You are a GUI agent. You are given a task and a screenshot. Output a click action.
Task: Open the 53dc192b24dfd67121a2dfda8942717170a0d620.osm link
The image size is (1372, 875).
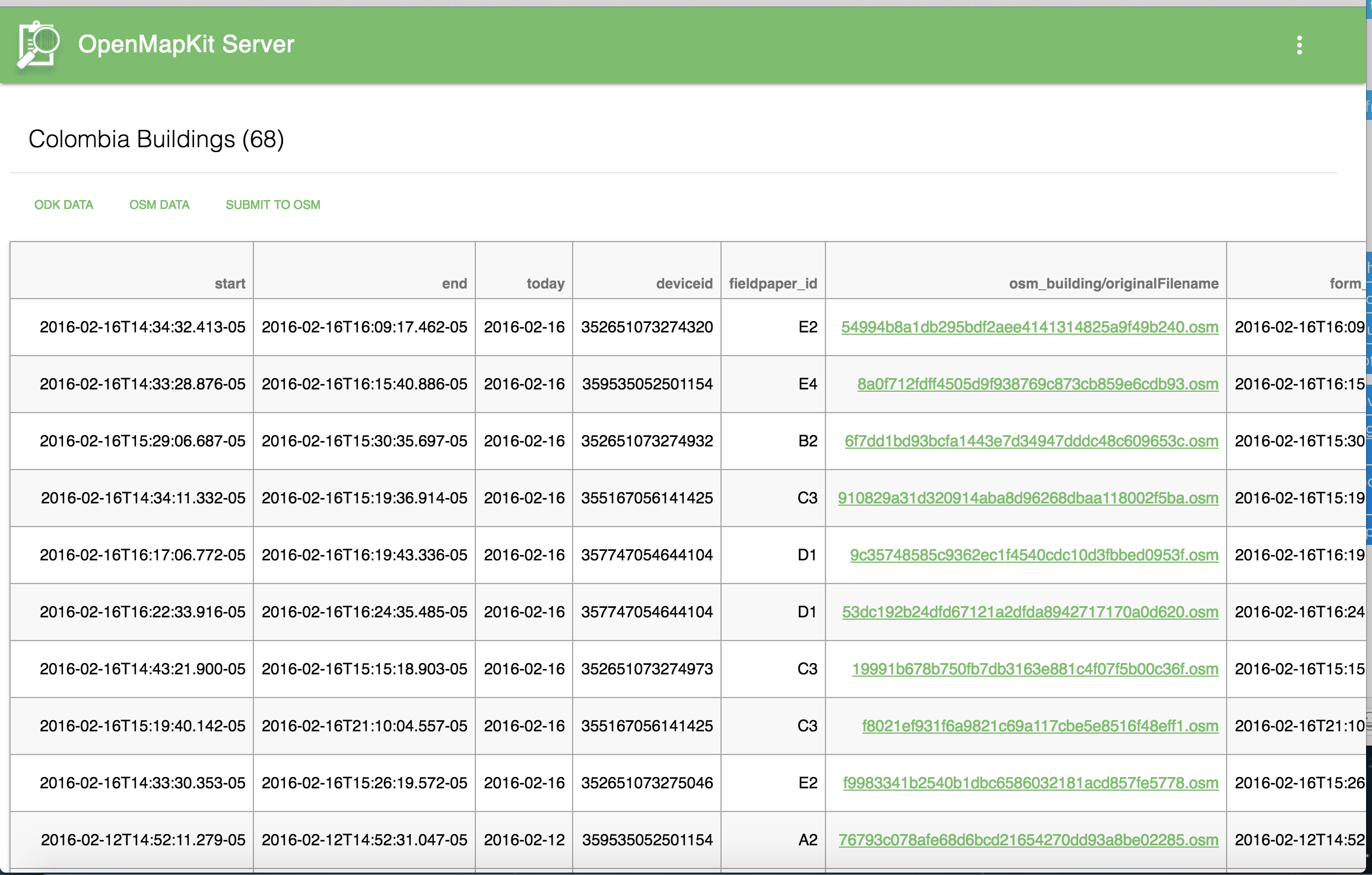tap(1030, 612)
